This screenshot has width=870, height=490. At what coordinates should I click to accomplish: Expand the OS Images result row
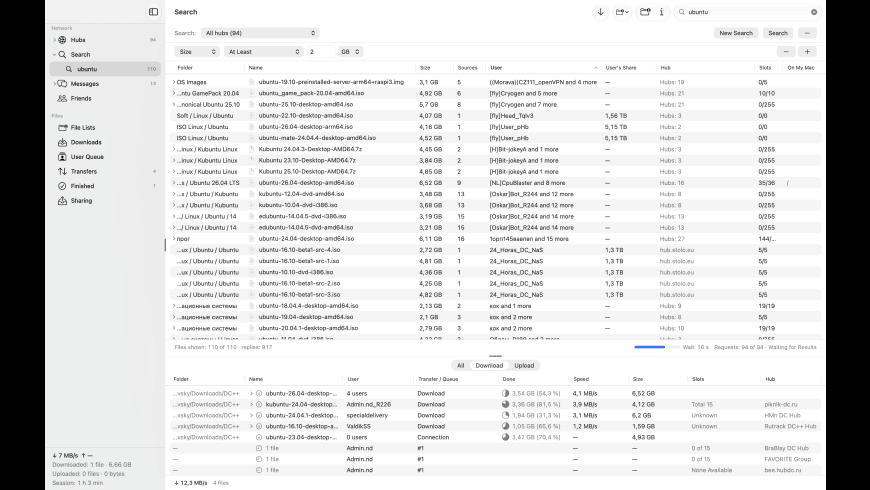click(x=174, y=82)
